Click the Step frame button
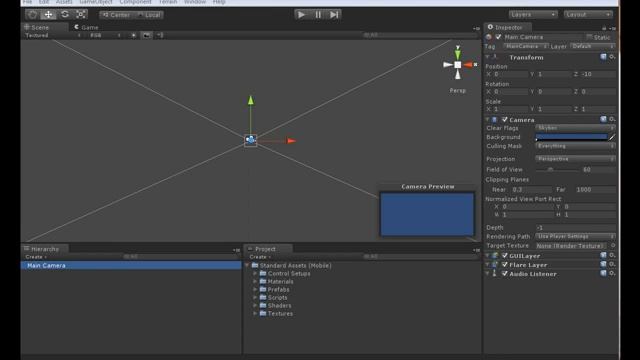The width and height of the screenshot is (640, 360). pos(334,15)
